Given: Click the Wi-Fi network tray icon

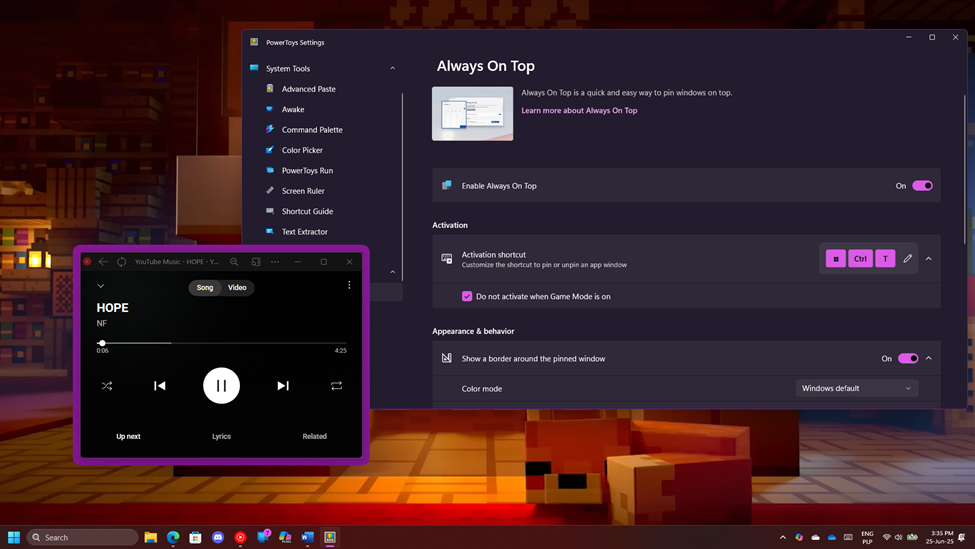Looking at the screenshot, I should coord(887,537).
